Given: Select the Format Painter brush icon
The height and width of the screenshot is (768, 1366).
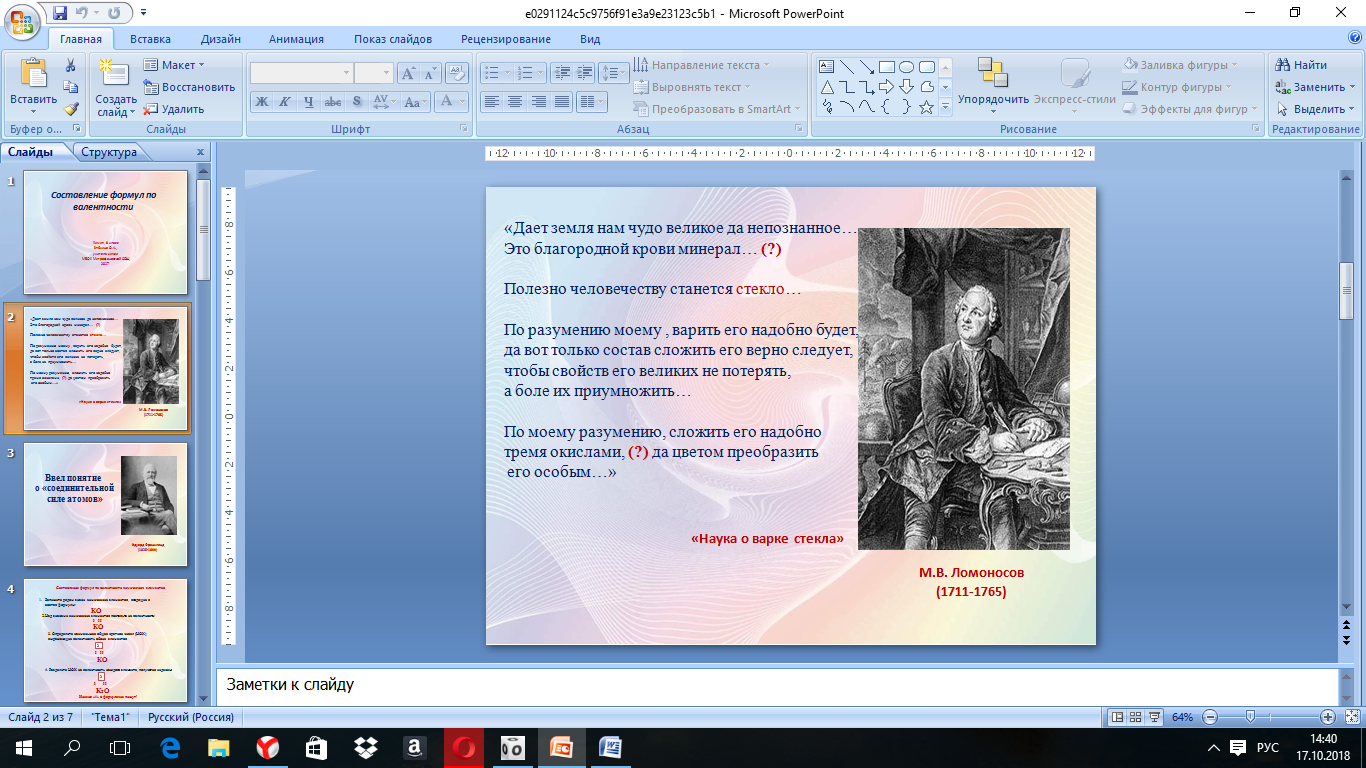Looking at the screenshot, I should 71,109.
